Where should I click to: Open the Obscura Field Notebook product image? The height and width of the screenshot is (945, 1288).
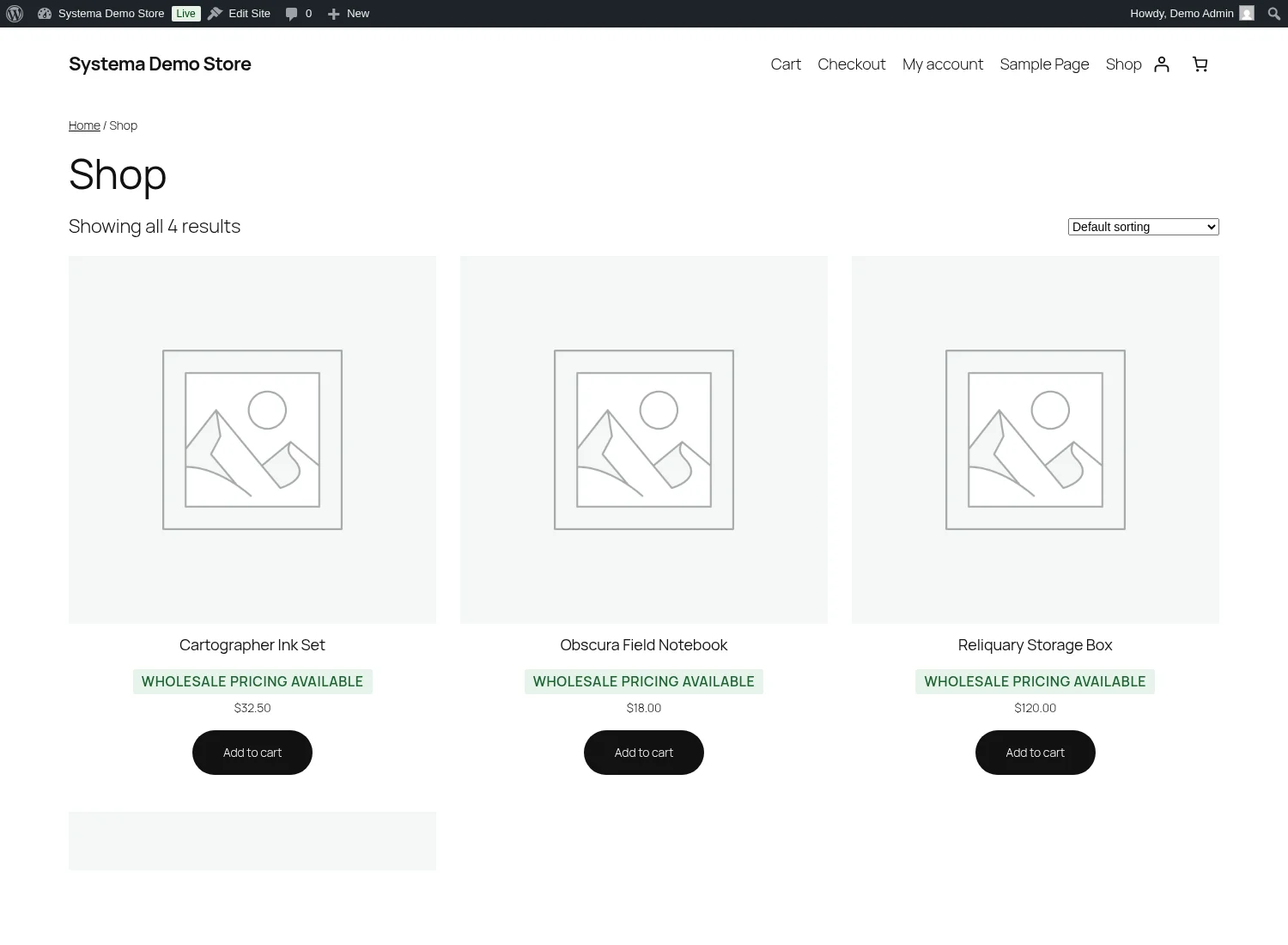click(644, 440)
